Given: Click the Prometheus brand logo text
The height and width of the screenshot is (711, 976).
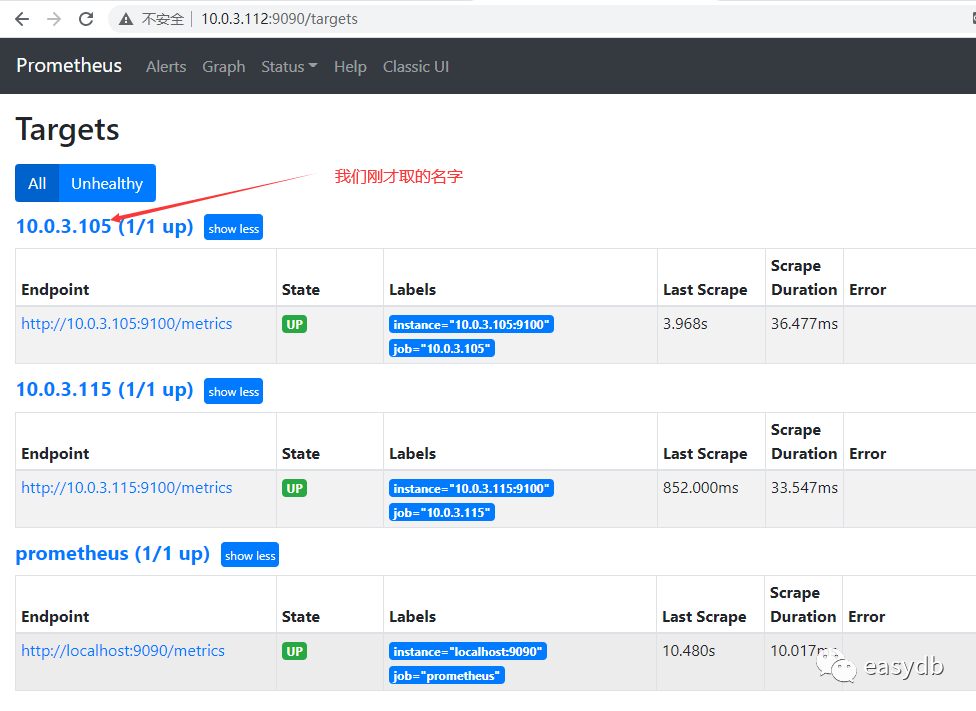Looking at the screenshot, I should pyautogui.click(x=69, y=66).
